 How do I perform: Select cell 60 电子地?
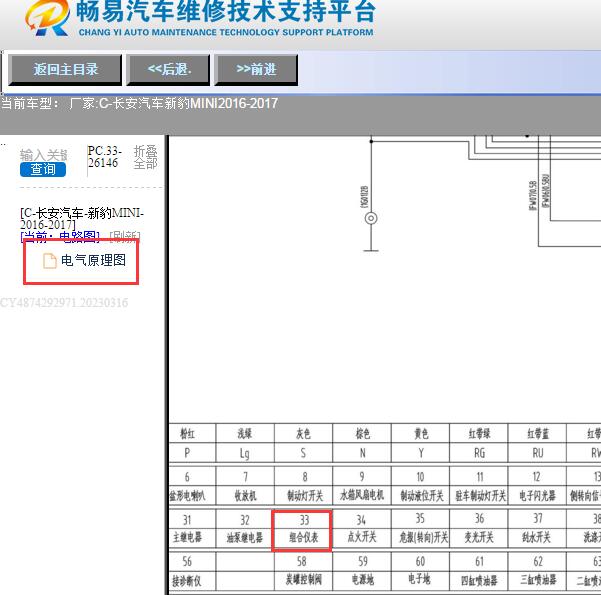point(420,571)
